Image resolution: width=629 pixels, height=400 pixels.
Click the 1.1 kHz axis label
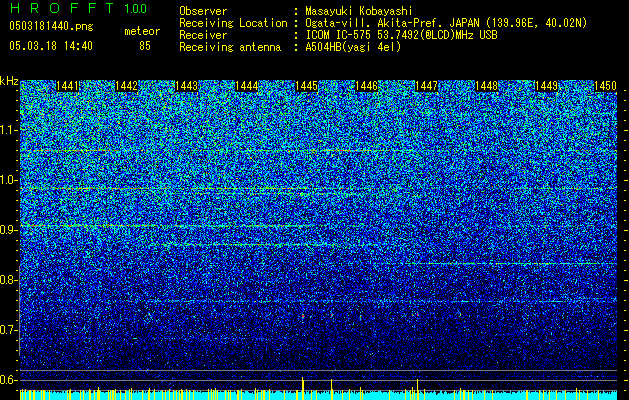pyautogui.click(x=8, y=130)
